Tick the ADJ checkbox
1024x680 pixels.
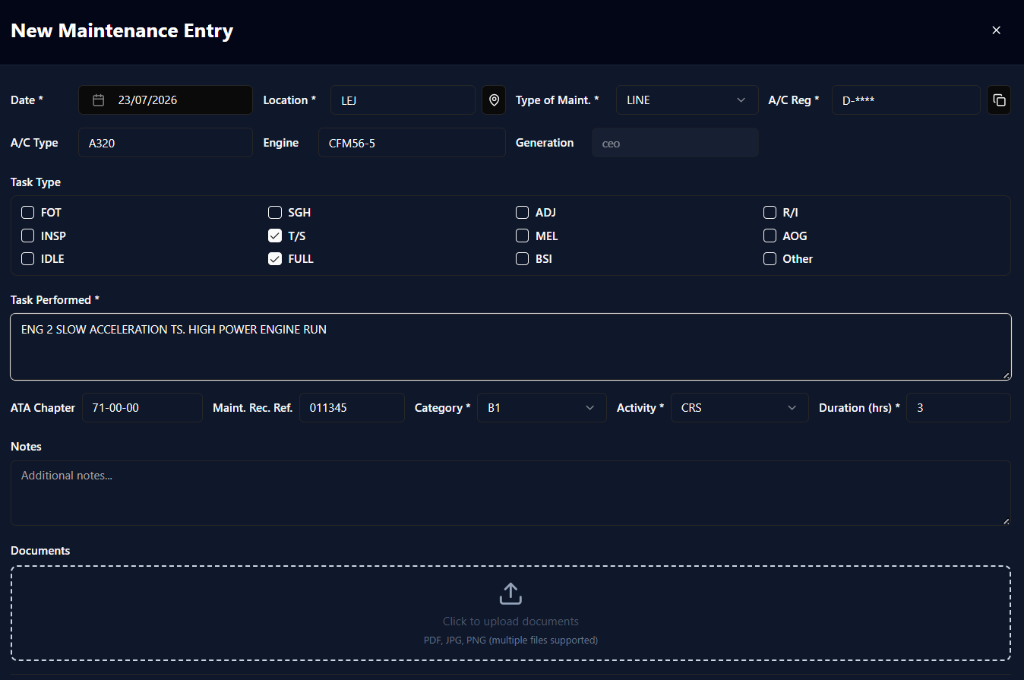522,212
